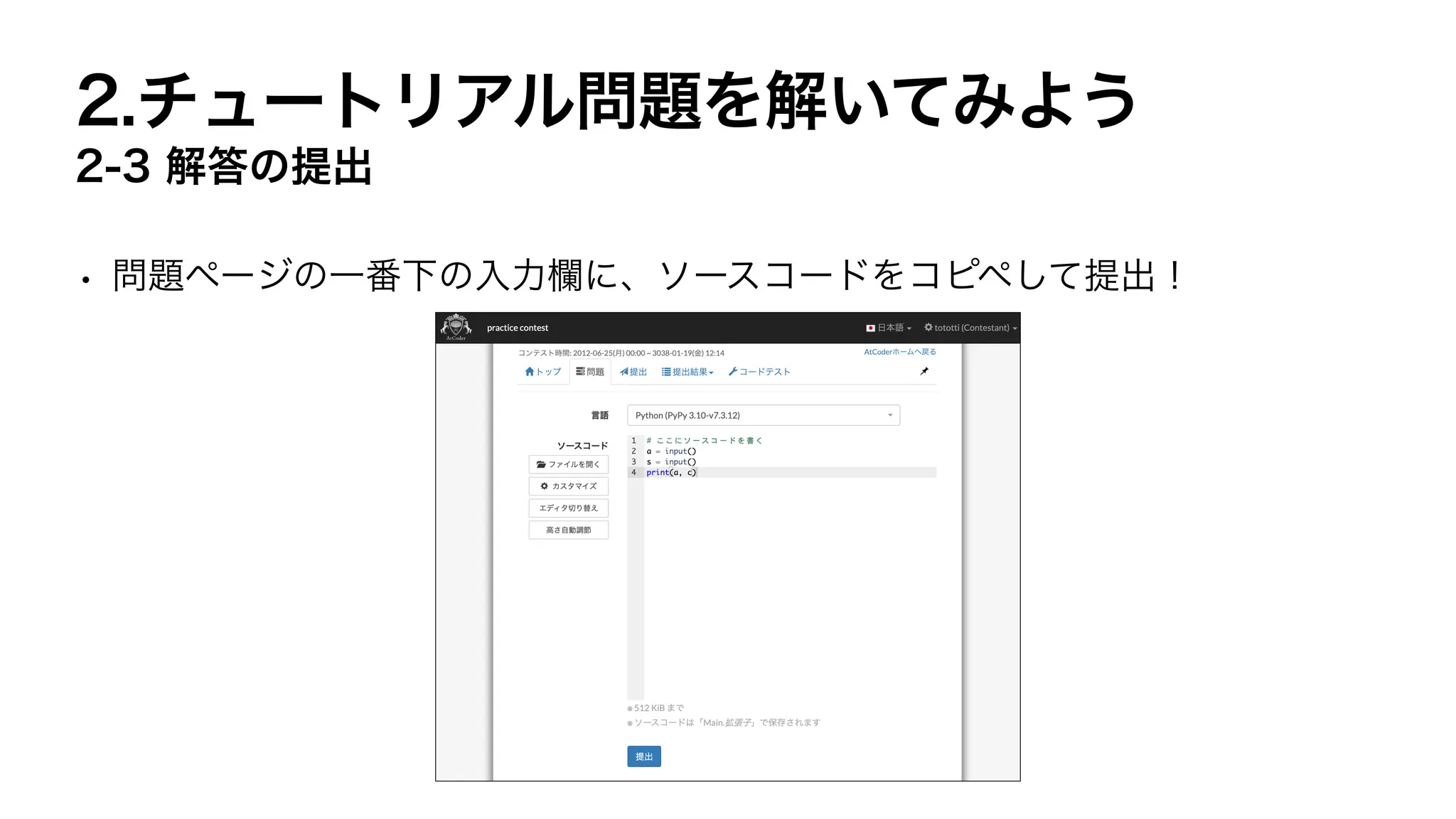Click the paper plane icon on 提出 tab
Viewport: 1456px width, 819px height.
coord(624,372)
